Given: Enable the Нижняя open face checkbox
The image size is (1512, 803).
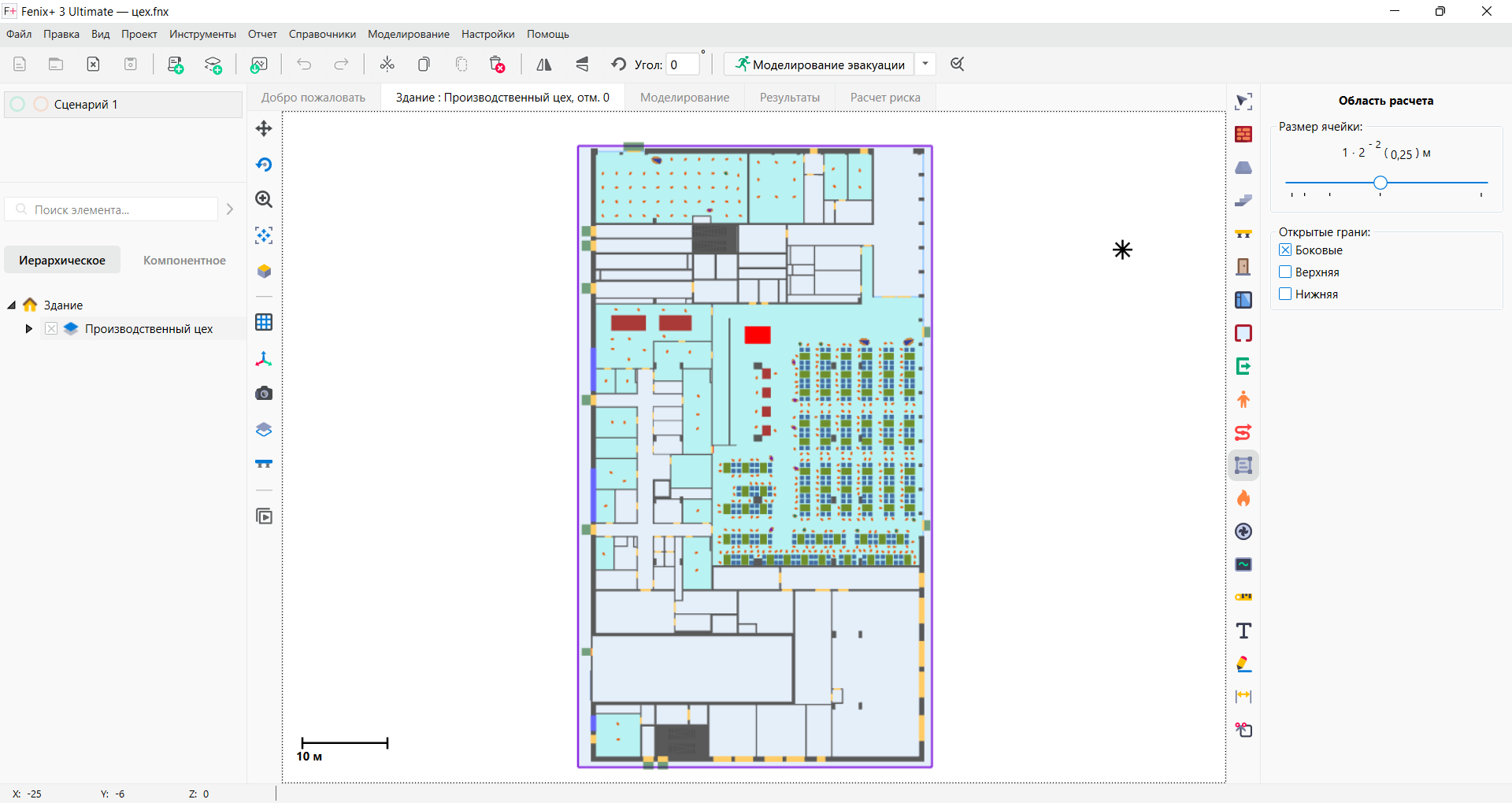Looking at the screenshot, I should tap(1285, 294).
